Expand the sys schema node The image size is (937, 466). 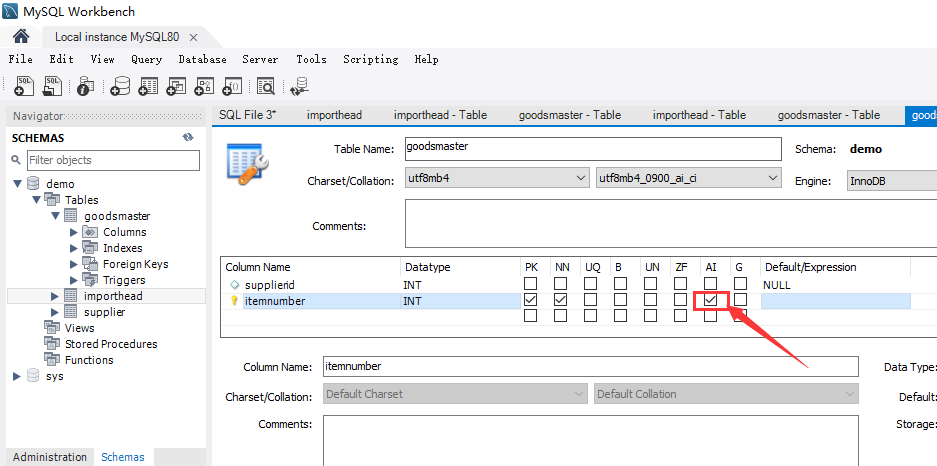[x=17, y=376]
